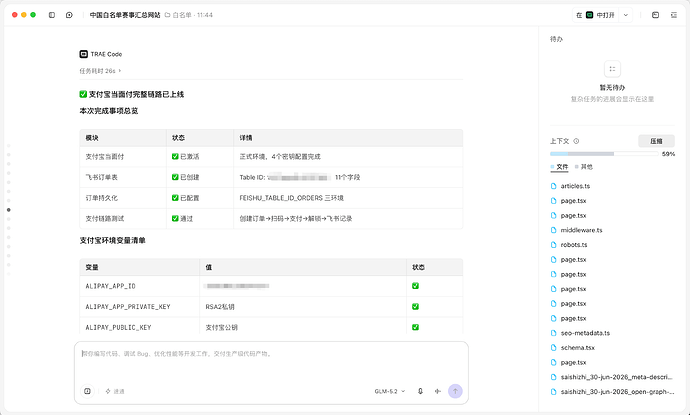Open the GLM-5.2 model selector
This screenshot has width=690, height=415.
(390, 391)
